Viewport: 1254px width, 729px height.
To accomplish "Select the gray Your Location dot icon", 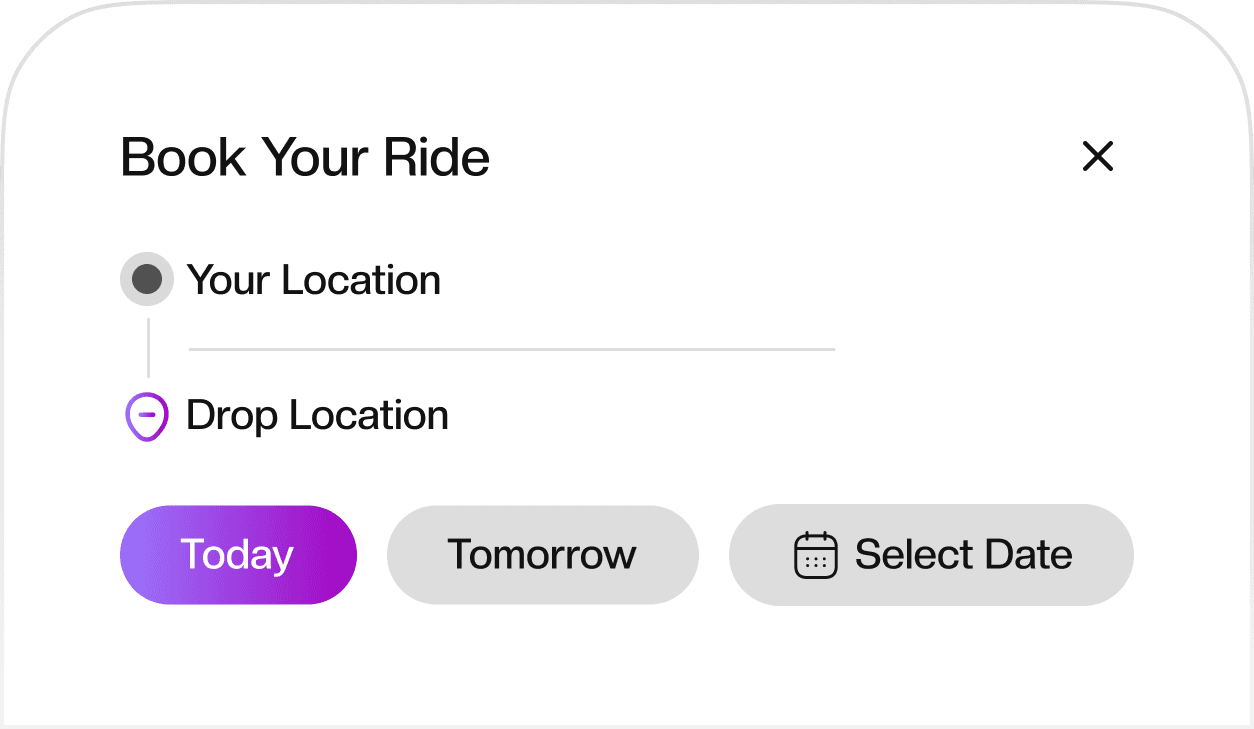I will [146, 279].
